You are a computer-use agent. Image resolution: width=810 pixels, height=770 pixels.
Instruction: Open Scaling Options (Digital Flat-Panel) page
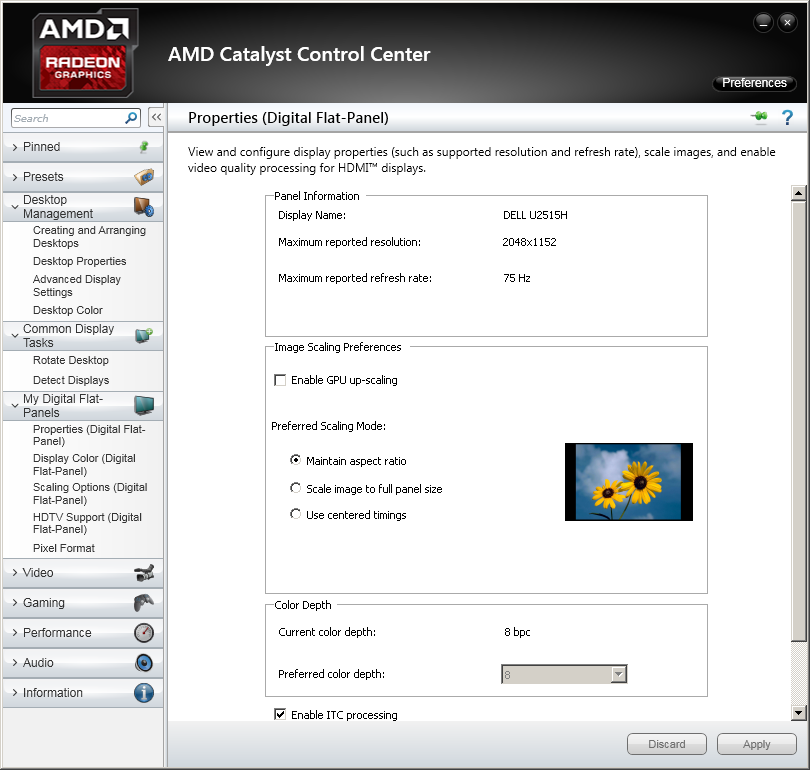90,494
